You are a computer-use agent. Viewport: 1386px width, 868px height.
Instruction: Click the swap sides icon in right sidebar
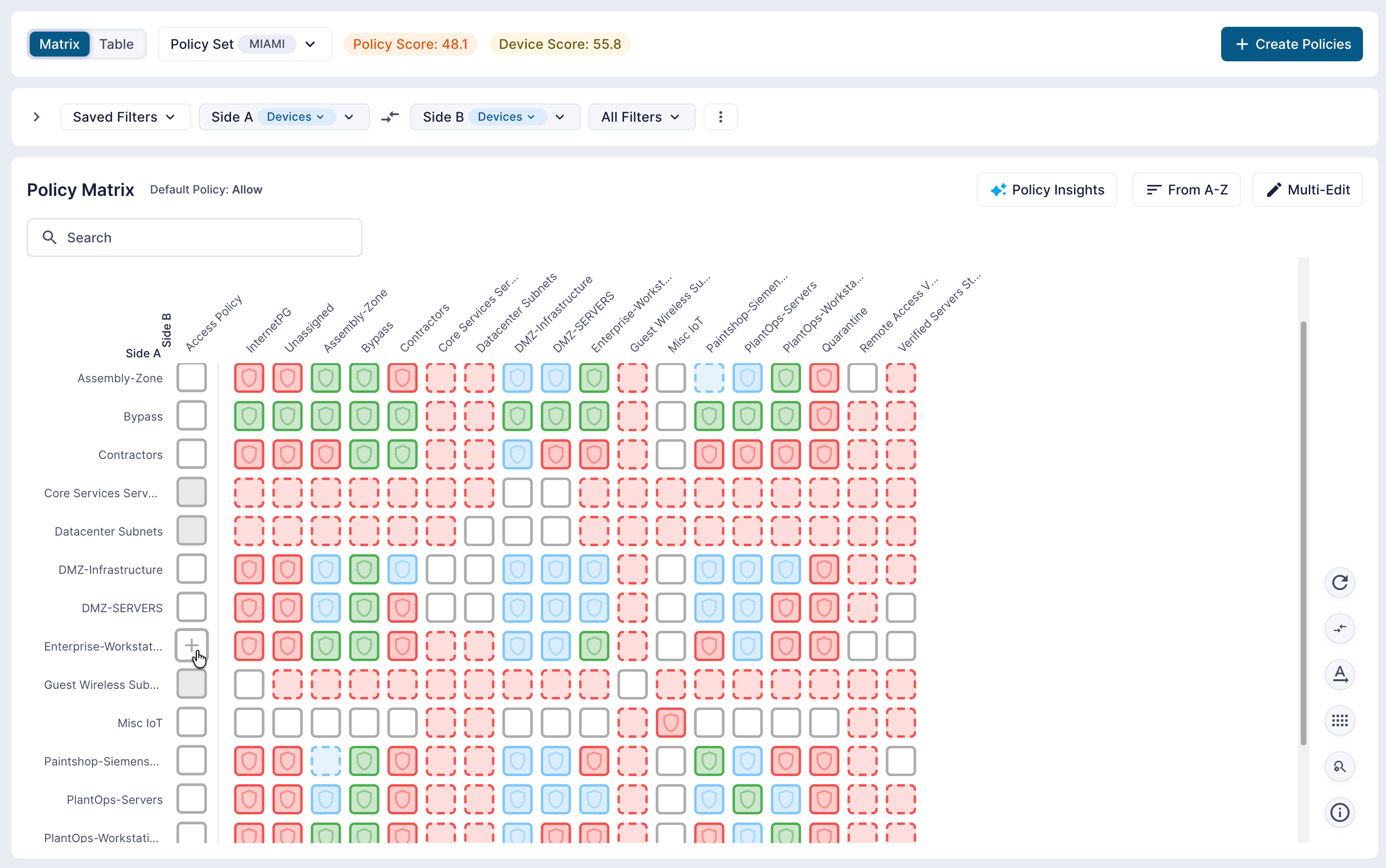click(x=1340, y=628)
